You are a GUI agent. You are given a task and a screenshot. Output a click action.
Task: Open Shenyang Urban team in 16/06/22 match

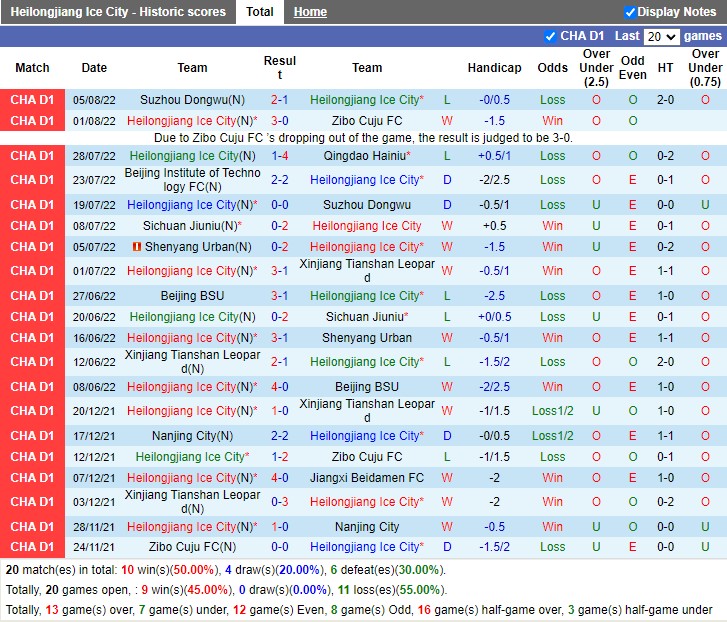(x=366, y=338)
